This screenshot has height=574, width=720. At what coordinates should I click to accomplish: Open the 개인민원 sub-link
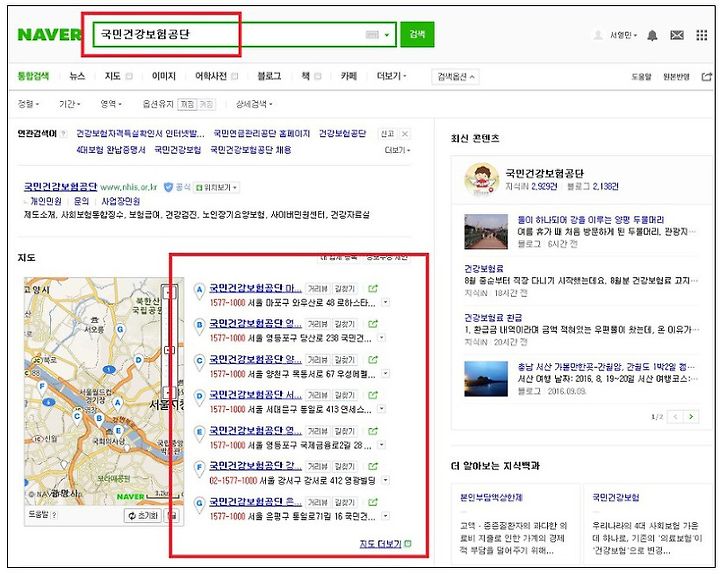[45, 201]
